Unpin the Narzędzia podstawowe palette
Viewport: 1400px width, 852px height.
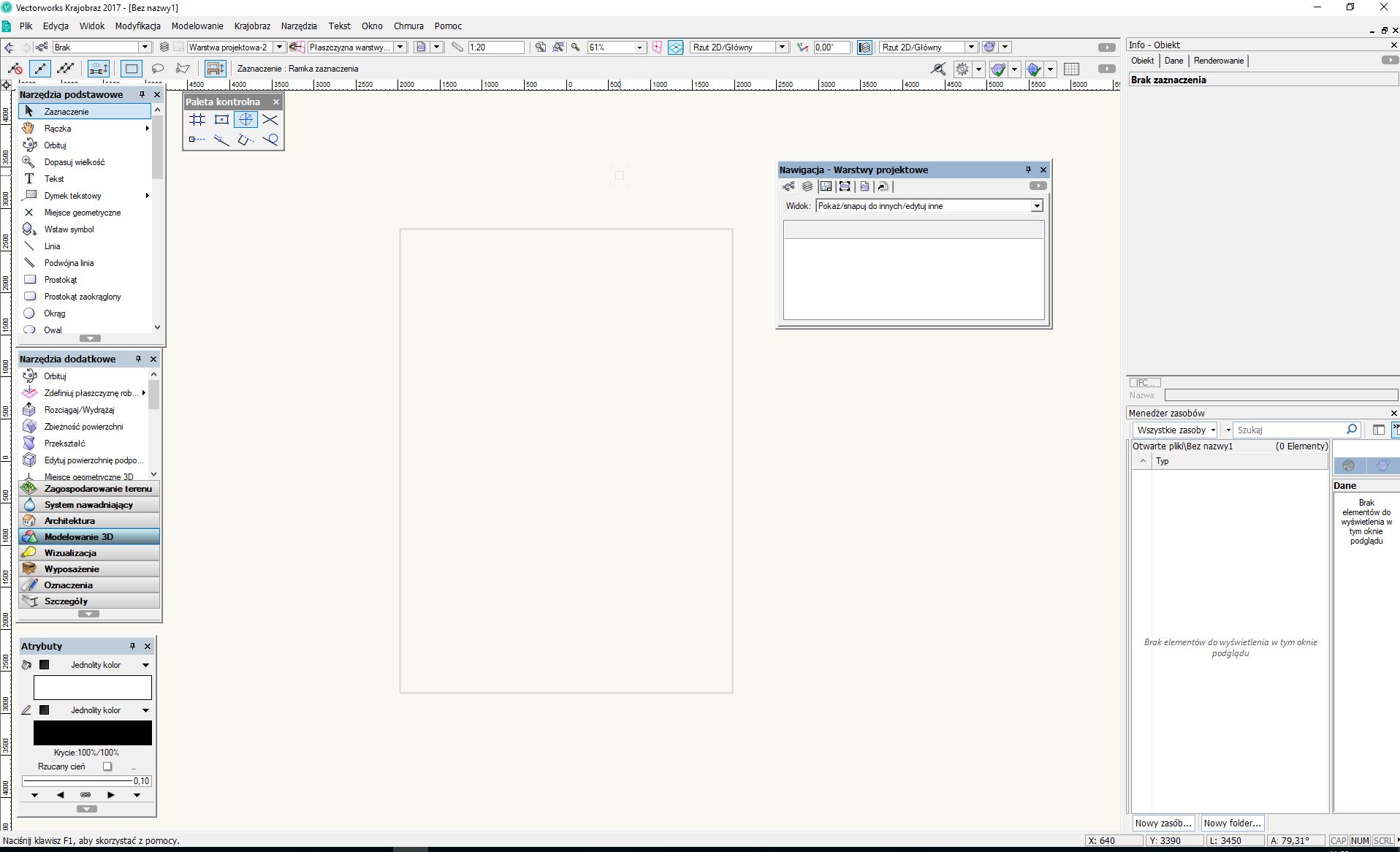(x=142, y=94)
